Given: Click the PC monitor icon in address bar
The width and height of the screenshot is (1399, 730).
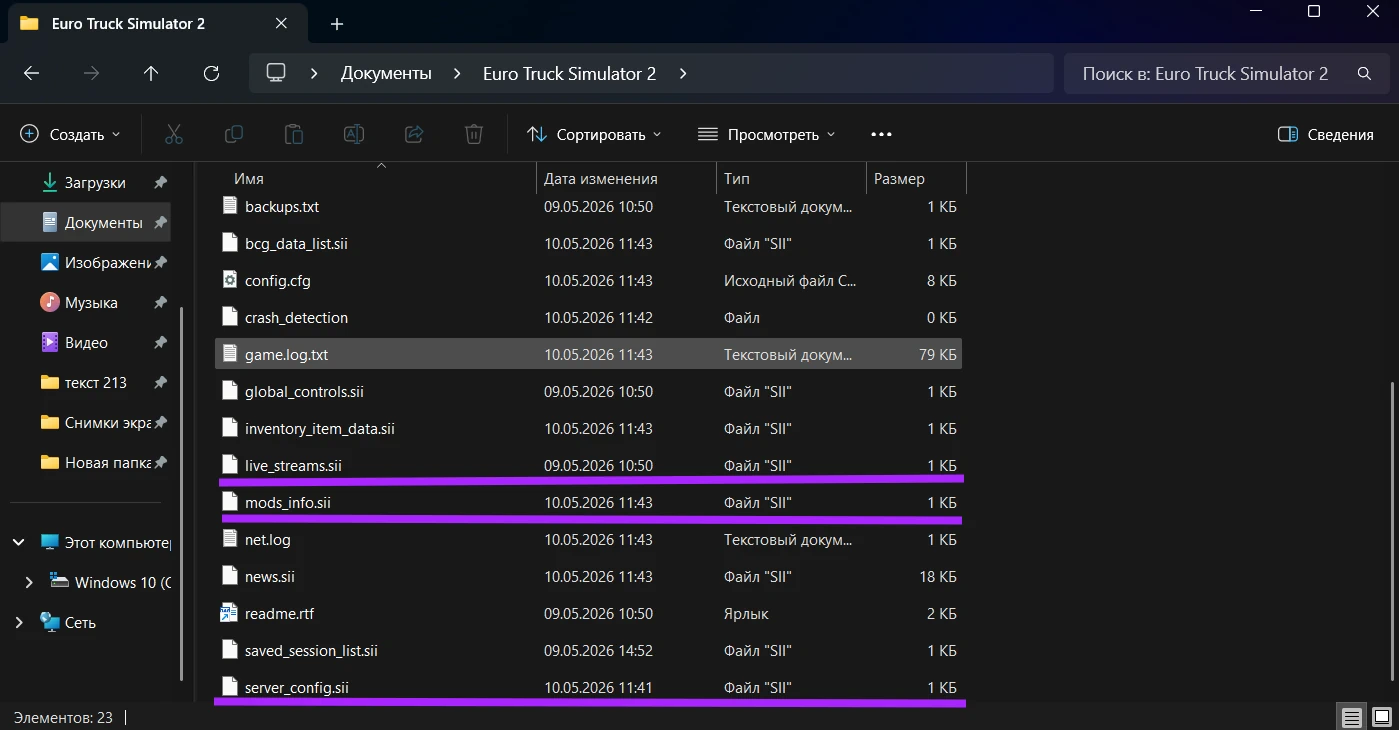Looking at the screenshot, I should pyautogui.click(x=276, y=73).
